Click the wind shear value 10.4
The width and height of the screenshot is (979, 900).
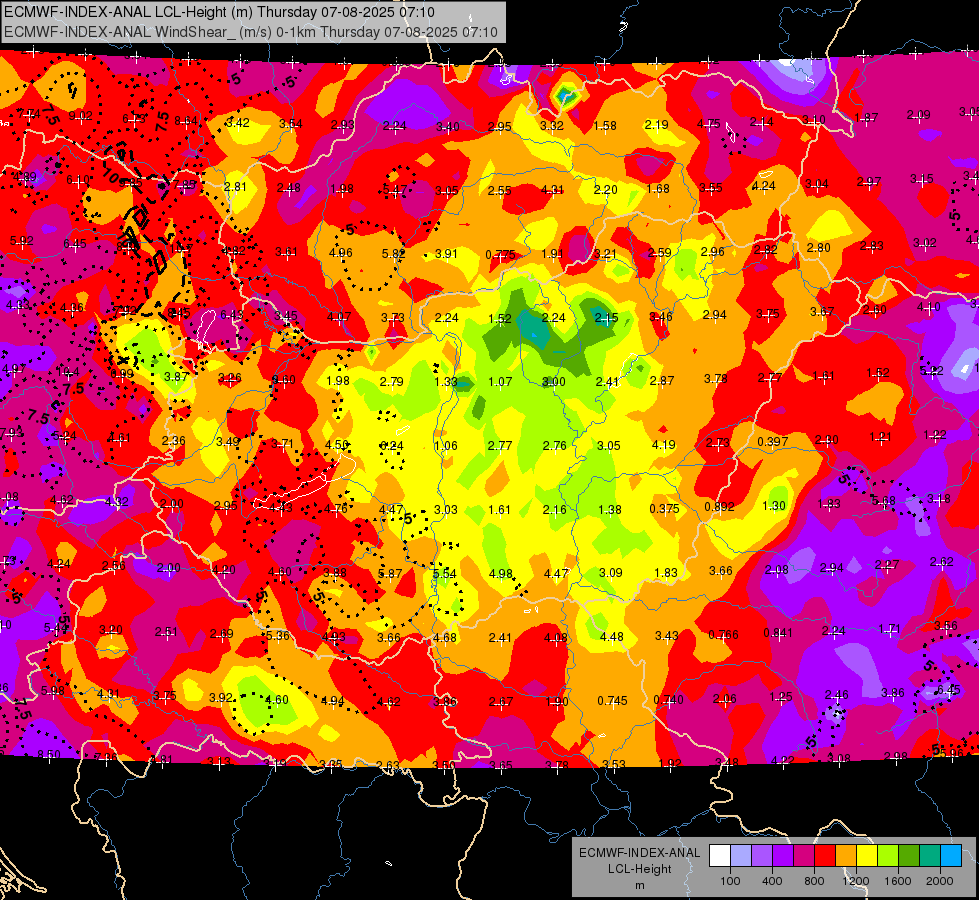(x=67, y=372)
